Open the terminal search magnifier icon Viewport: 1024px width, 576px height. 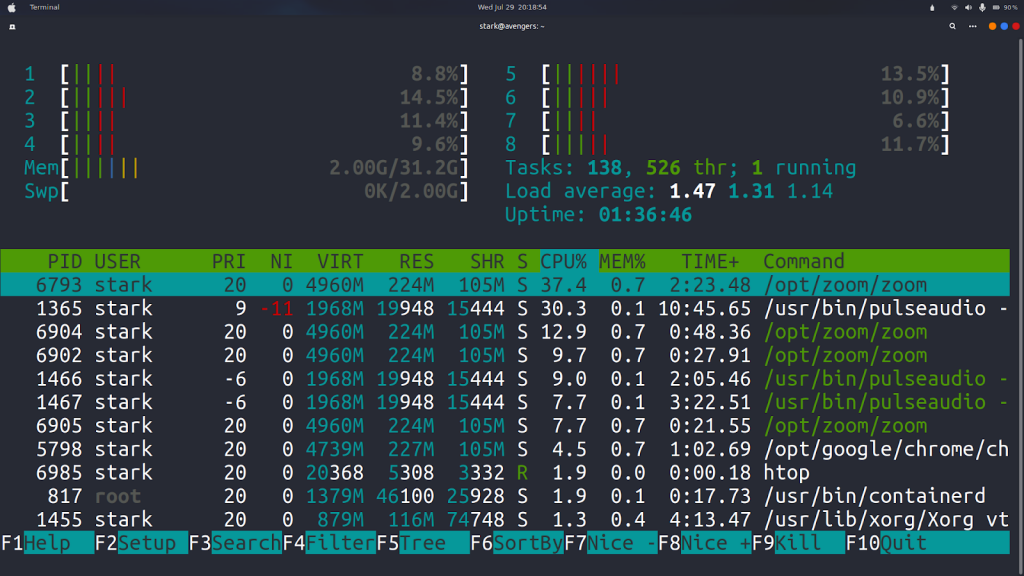pyautogui.click(x=952, y=27)
